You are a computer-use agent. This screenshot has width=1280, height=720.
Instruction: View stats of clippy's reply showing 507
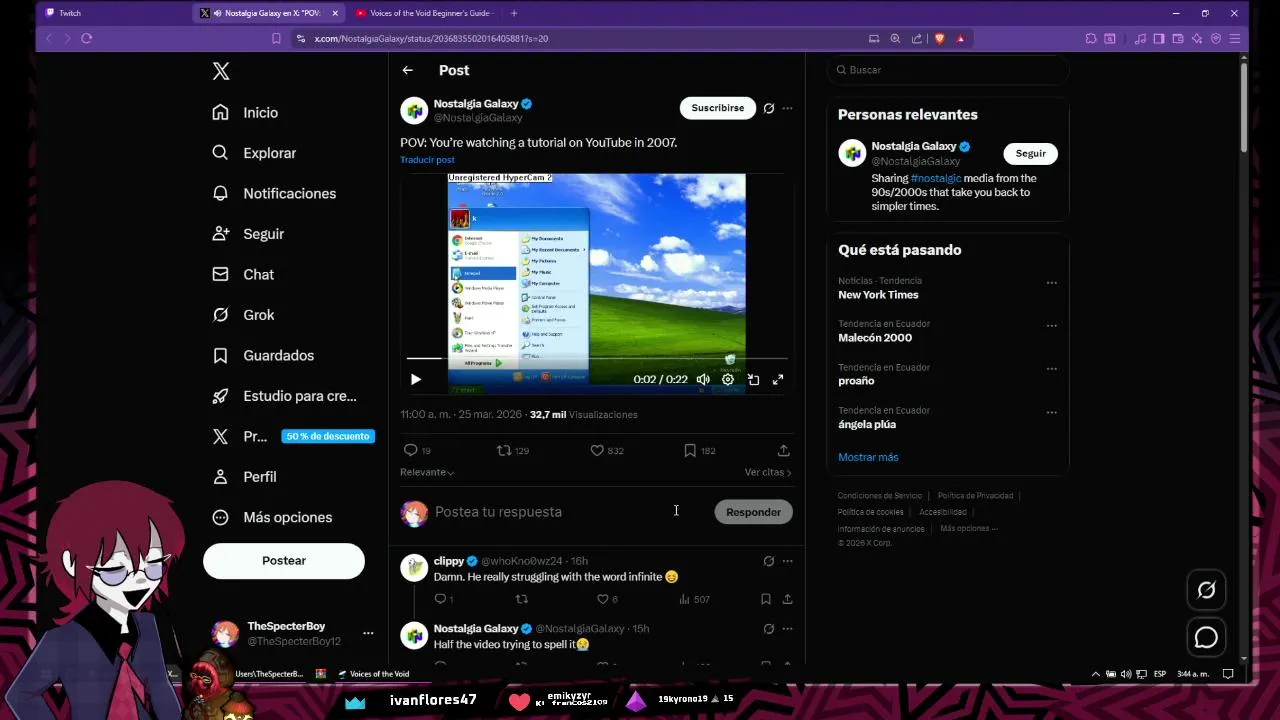[694, 599]
